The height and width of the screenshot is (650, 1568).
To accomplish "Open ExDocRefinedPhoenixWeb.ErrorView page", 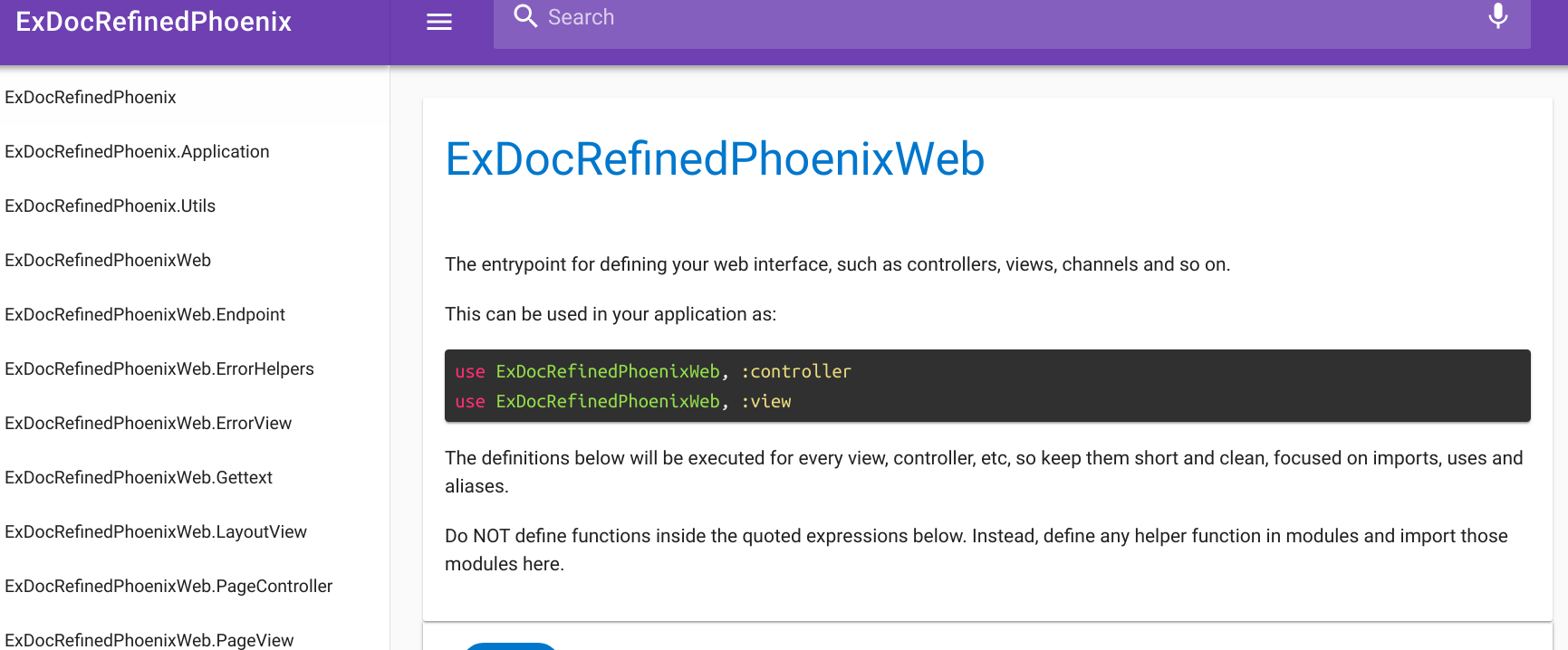I will [x=149, y=423].
